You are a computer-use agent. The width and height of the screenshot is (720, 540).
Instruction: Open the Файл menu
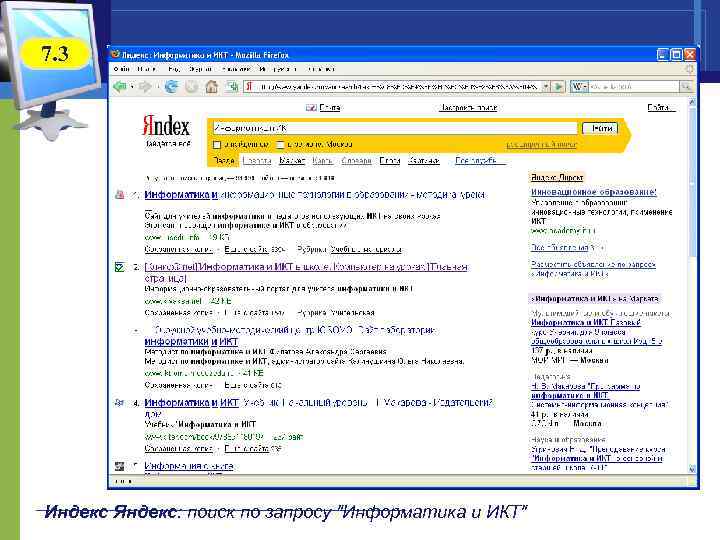[122, 69]
